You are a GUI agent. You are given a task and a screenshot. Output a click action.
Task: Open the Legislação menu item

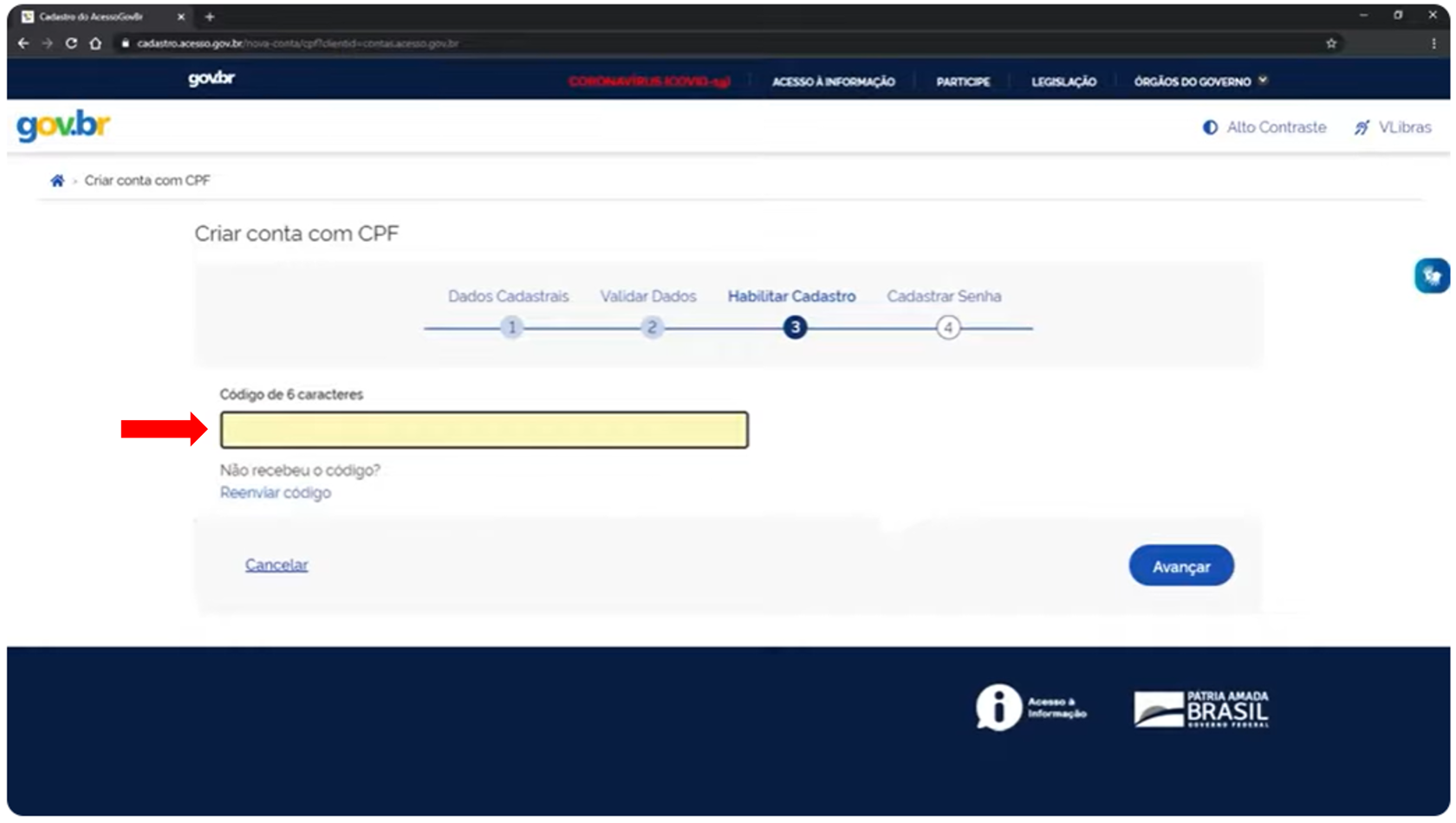point(1063,81)
